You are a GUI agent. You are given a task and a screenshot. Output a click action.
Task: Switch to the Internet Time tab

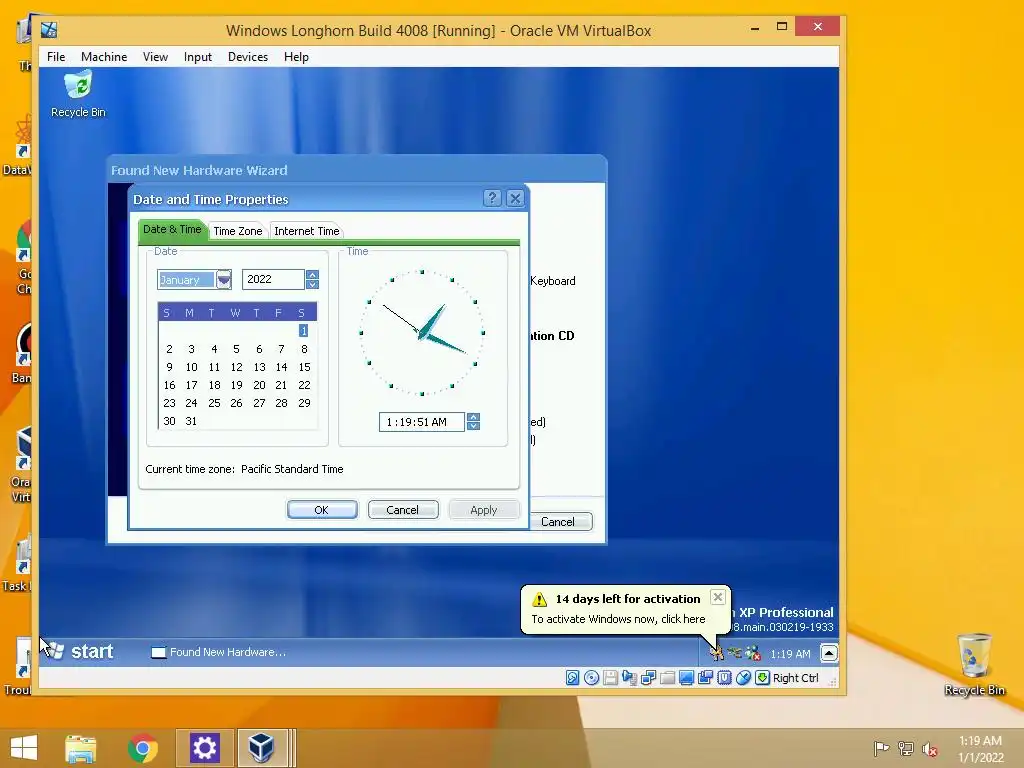pyautogui.click(x=306, y=231)
